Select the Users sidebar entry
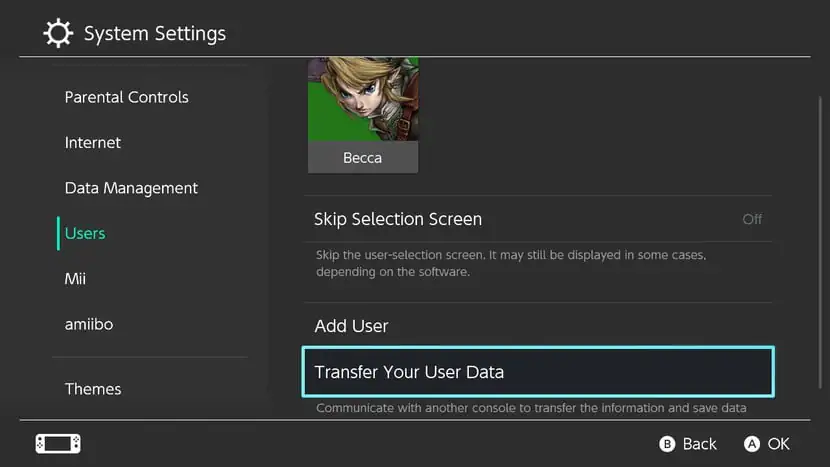Screen dimensions: 830x467 tap(85, 233)
